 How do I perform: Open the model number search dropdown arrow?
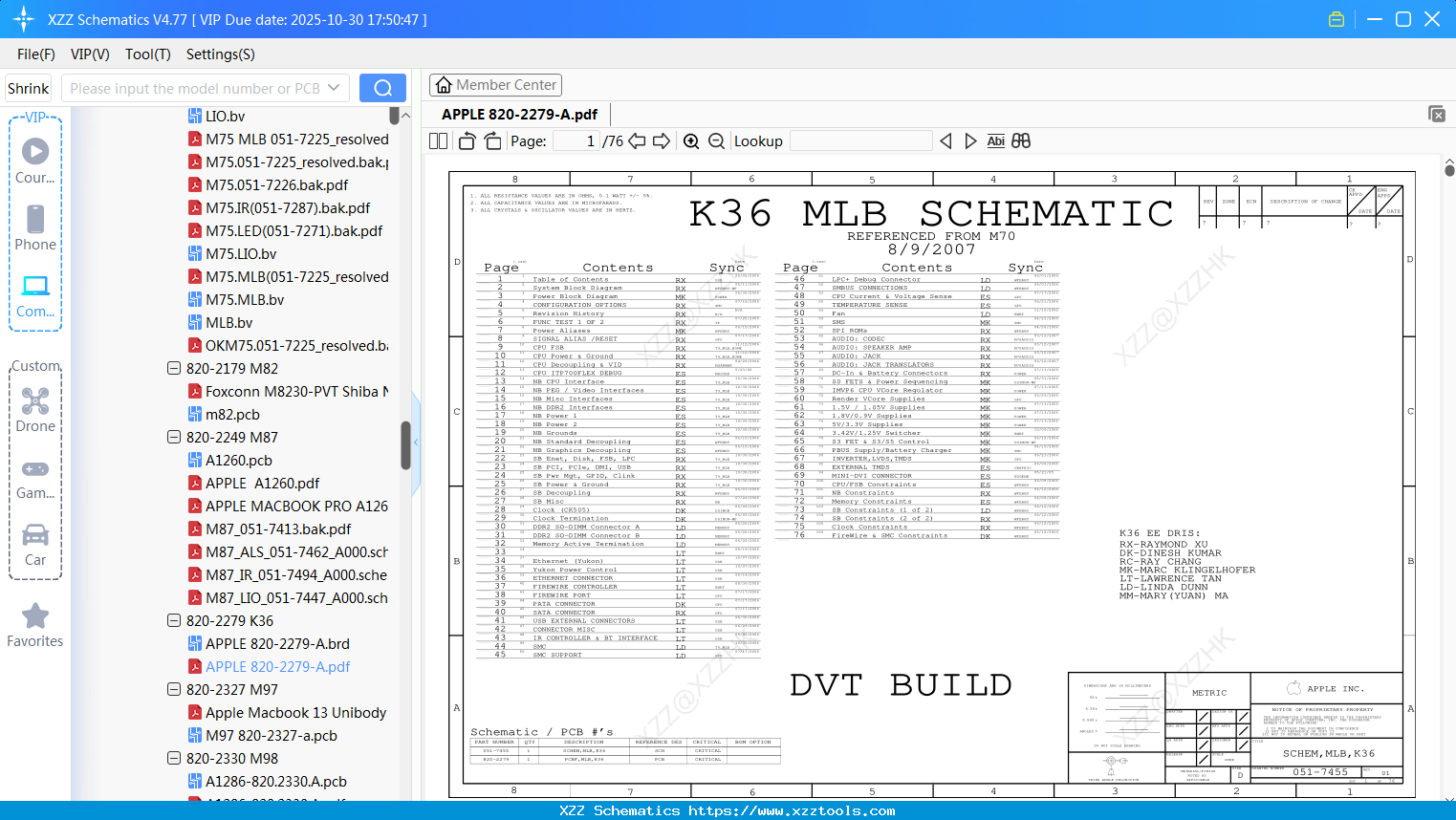click(x=334, y=88)
